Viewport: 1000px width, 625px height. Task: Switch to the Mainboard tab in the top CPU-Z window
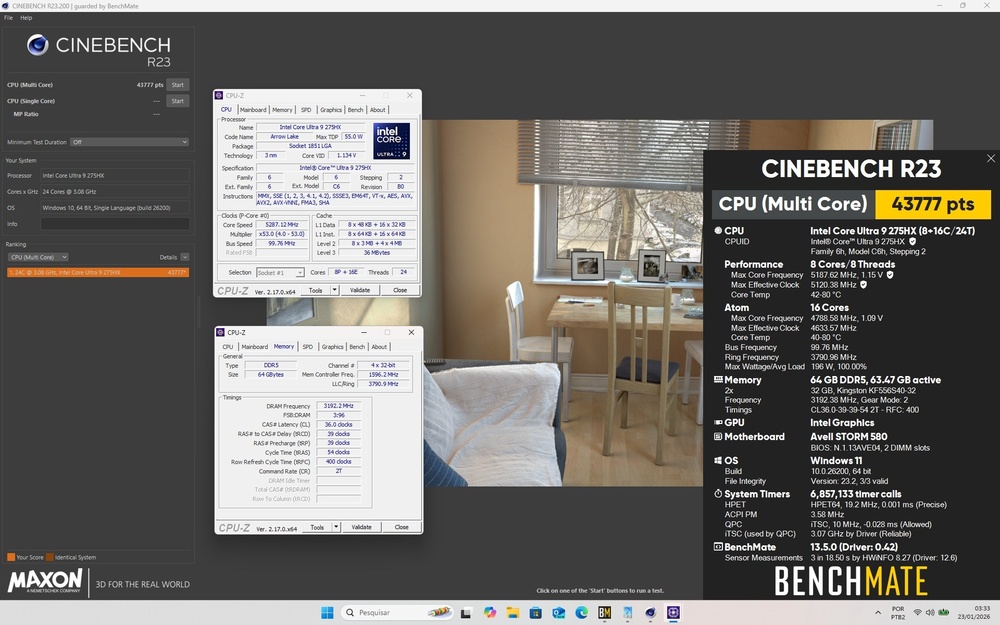253,110
